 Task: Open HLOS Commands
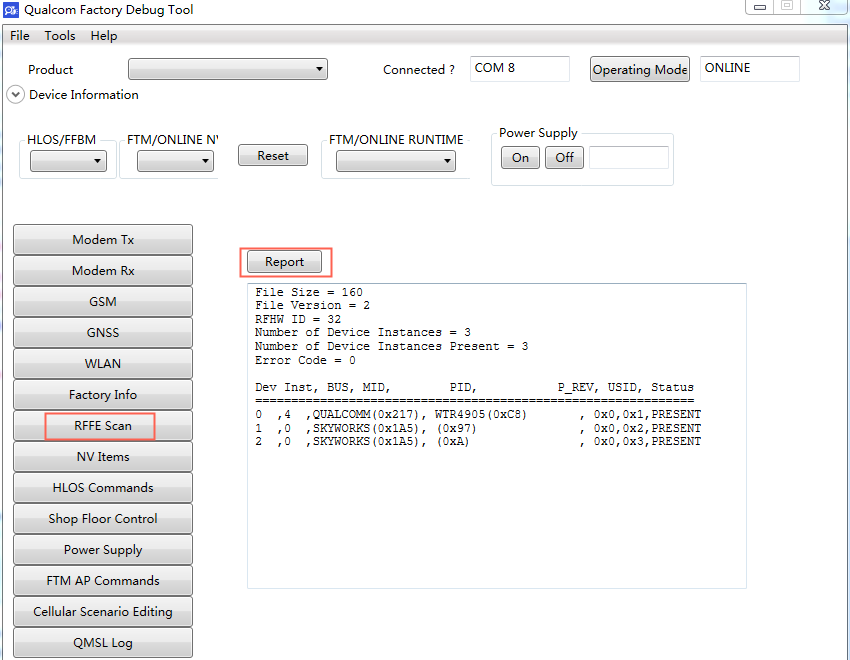tap(102, 487)
